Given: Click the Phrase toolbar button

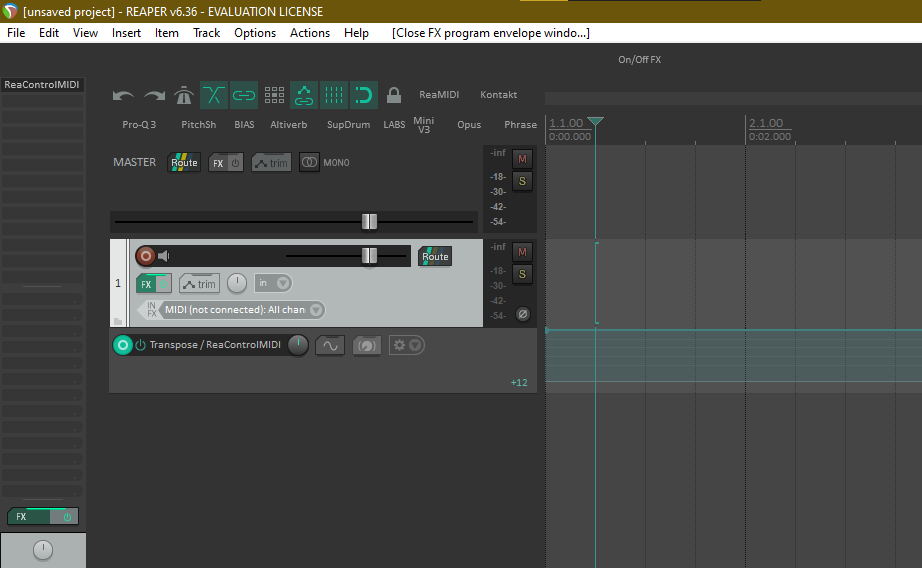Looking at the screenshot, I should click(x=520, y=125).
